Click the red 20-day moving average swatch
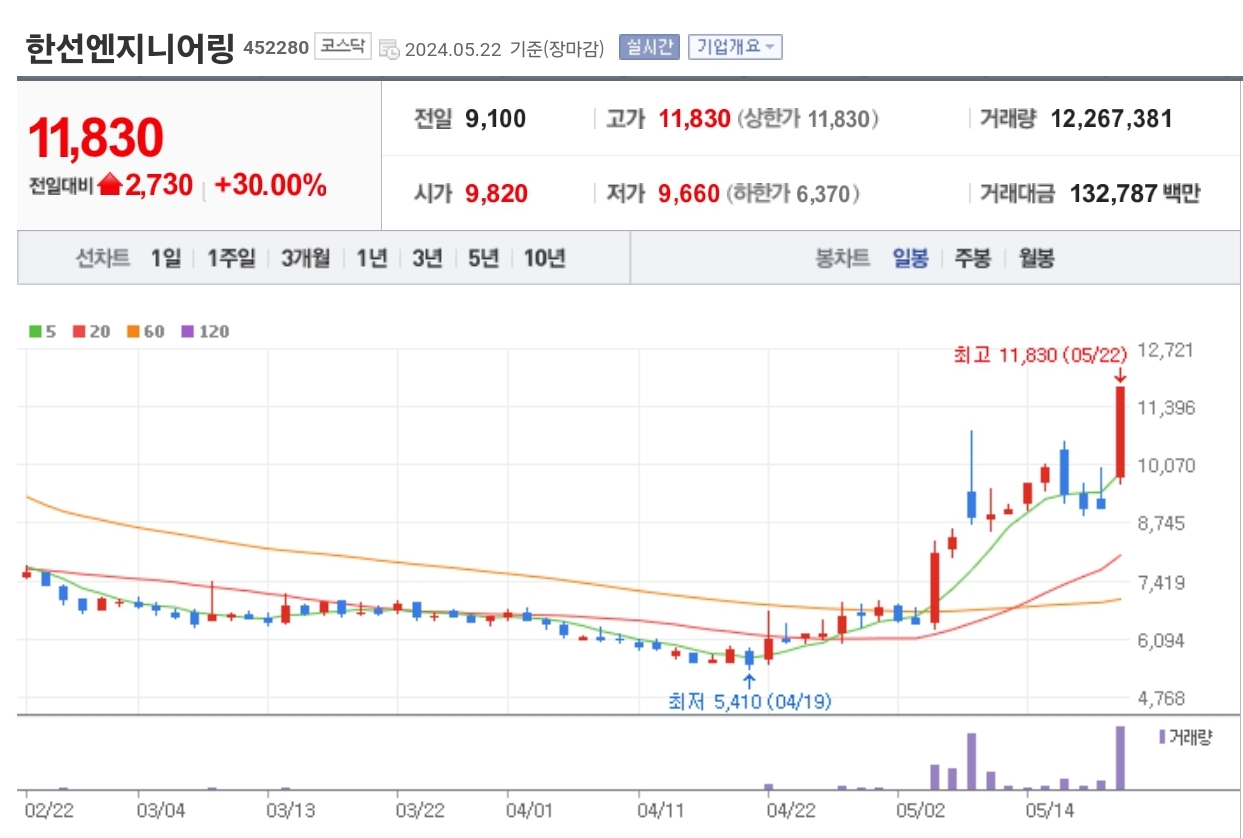 click(x=79, y=331)
